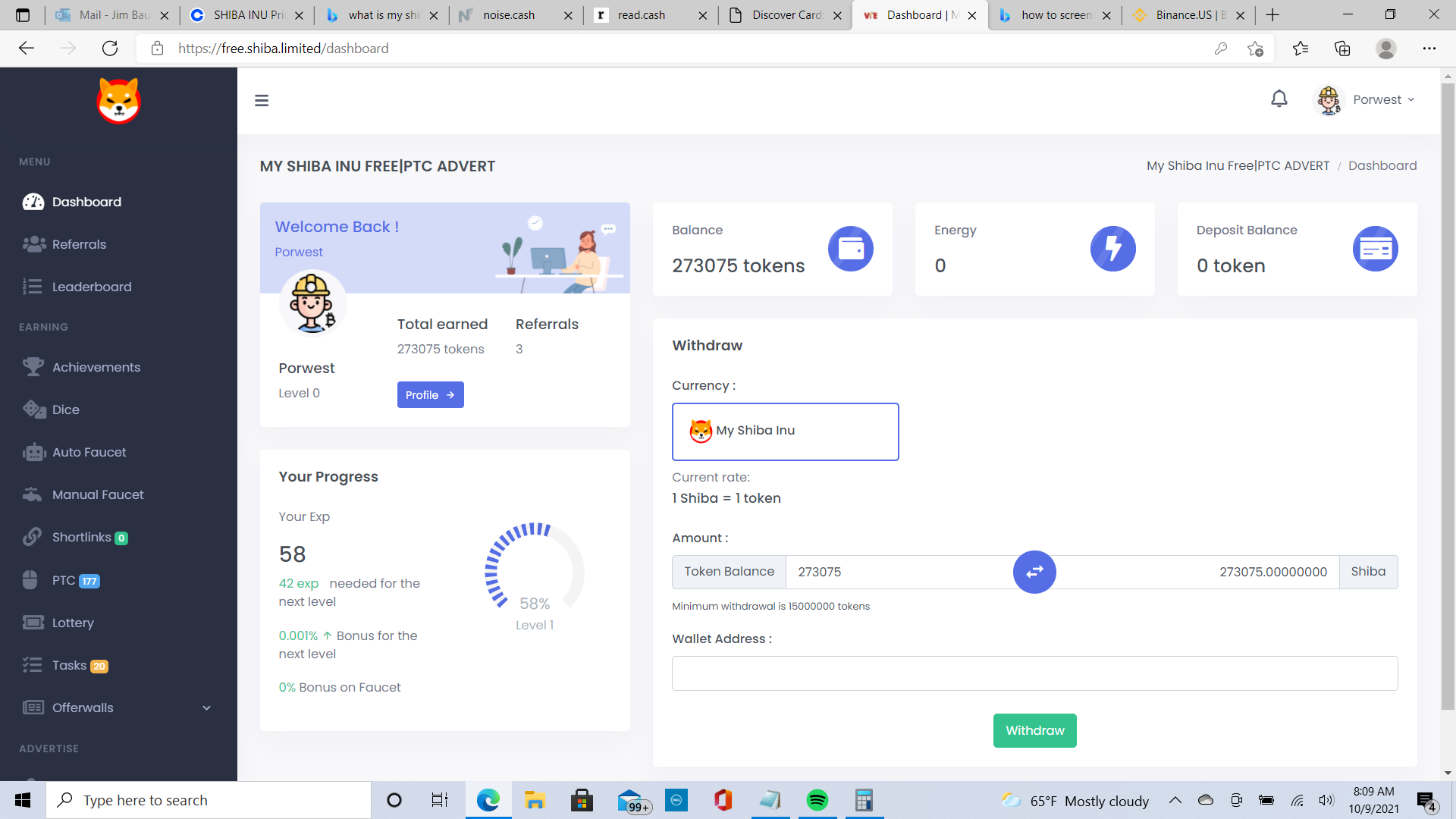Open browser profile icon

[x=1386, y=49]
